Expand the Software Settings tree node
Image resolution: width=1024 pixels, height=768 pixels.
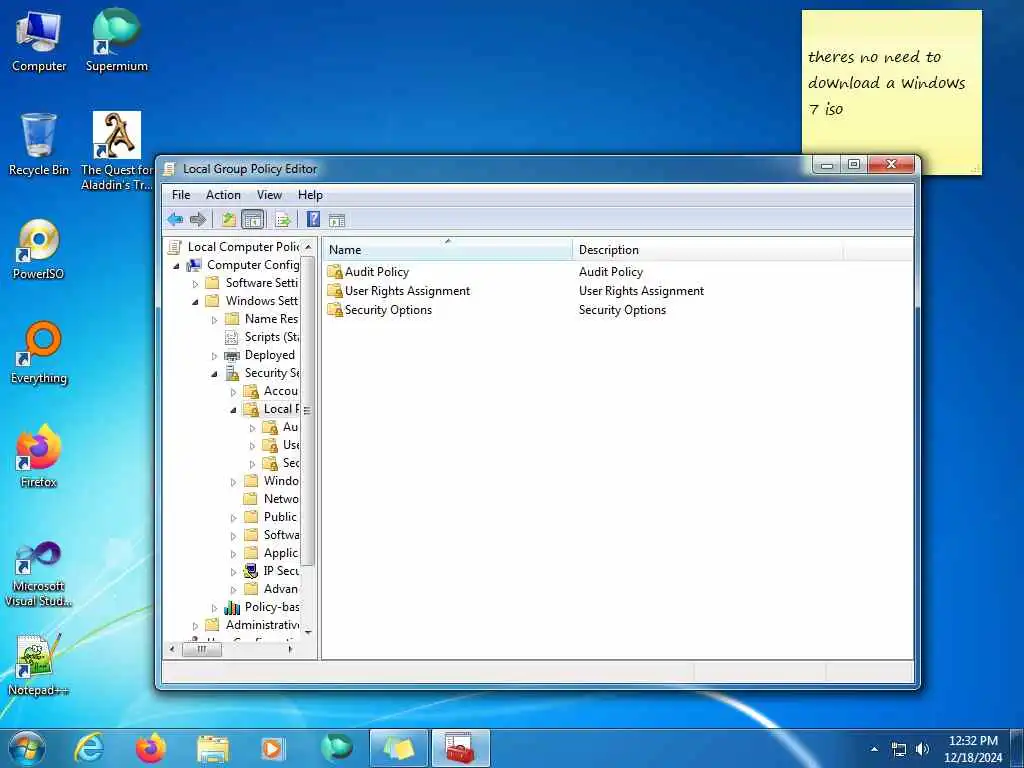click(x=195, y=284)
